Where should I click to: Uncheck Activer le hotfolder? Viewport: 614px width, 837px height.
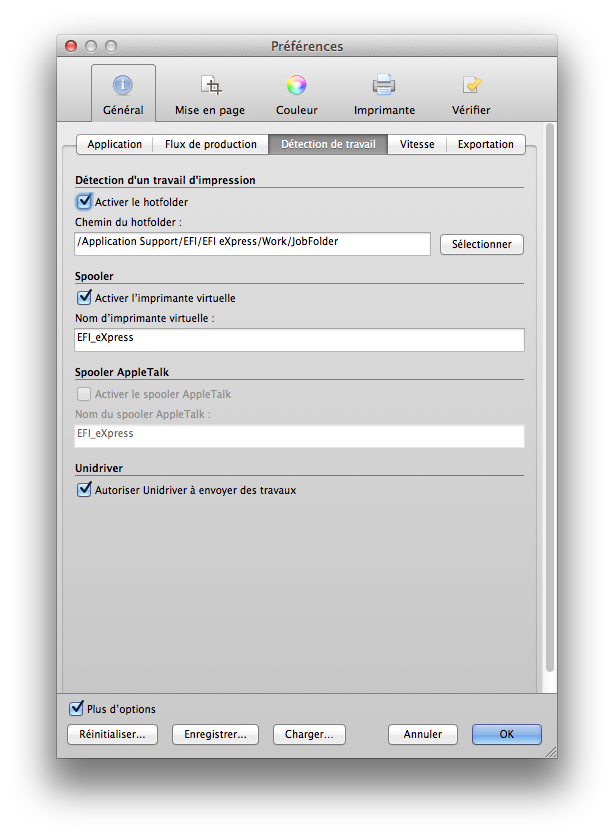click(x=84, y=202)
